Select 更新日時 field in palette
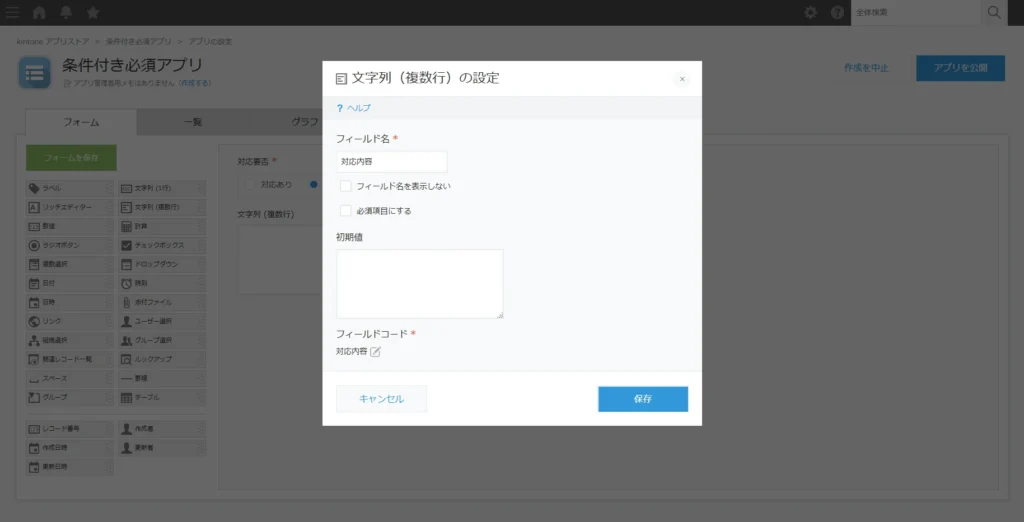This screenshot has height=522, width=1024. (70, 467)
